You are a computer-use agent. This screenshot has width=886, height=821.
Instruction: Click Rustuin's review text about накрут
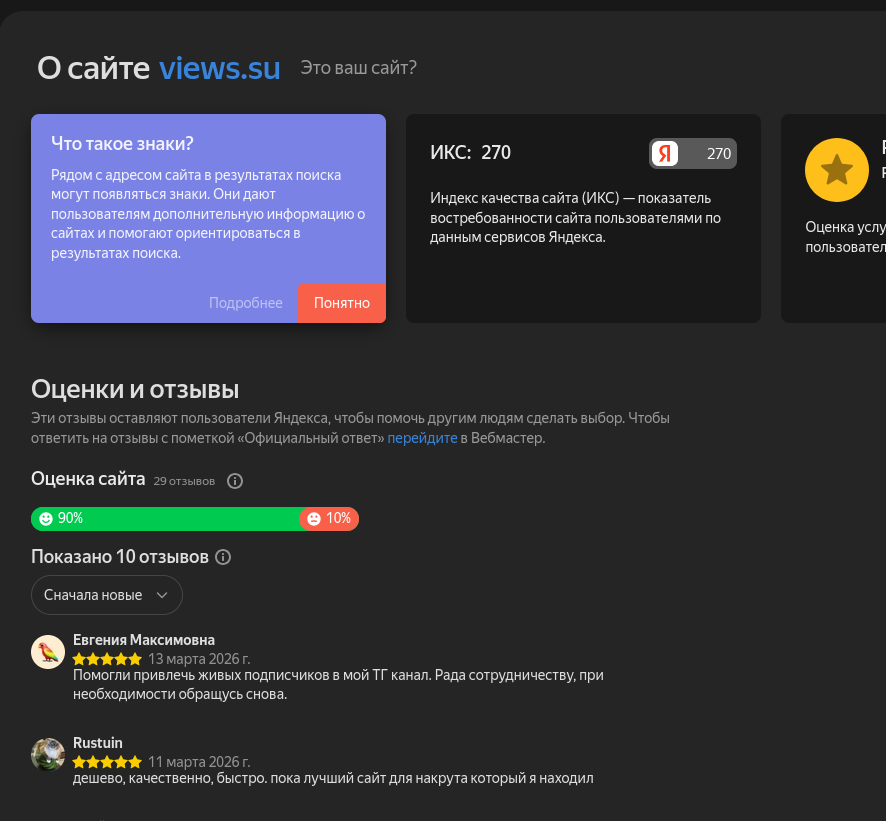pyautogui.click(x=333, y=778)
